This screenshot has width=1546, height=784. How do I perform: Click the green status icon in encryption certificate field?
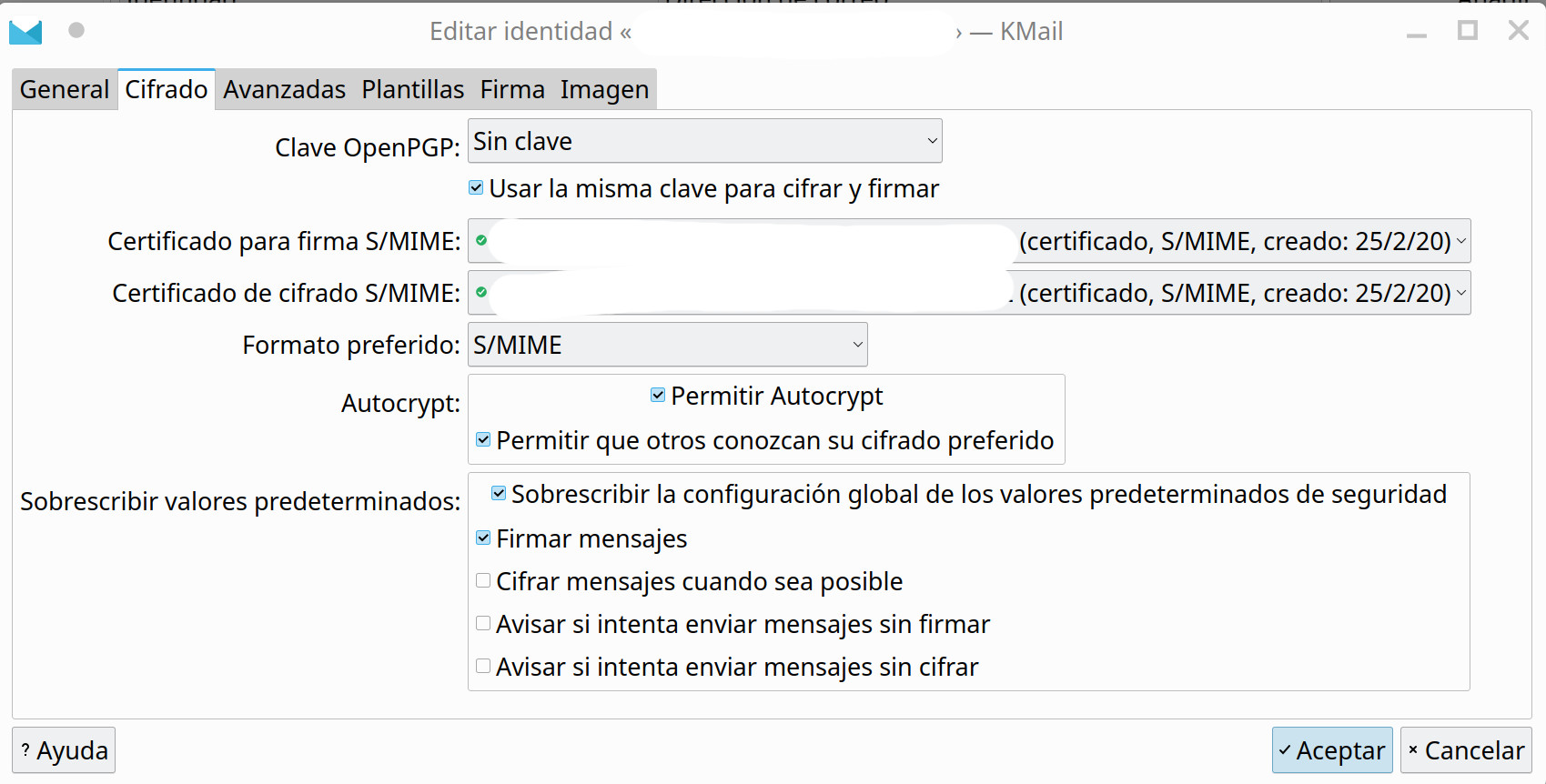[x=481, y=293]
